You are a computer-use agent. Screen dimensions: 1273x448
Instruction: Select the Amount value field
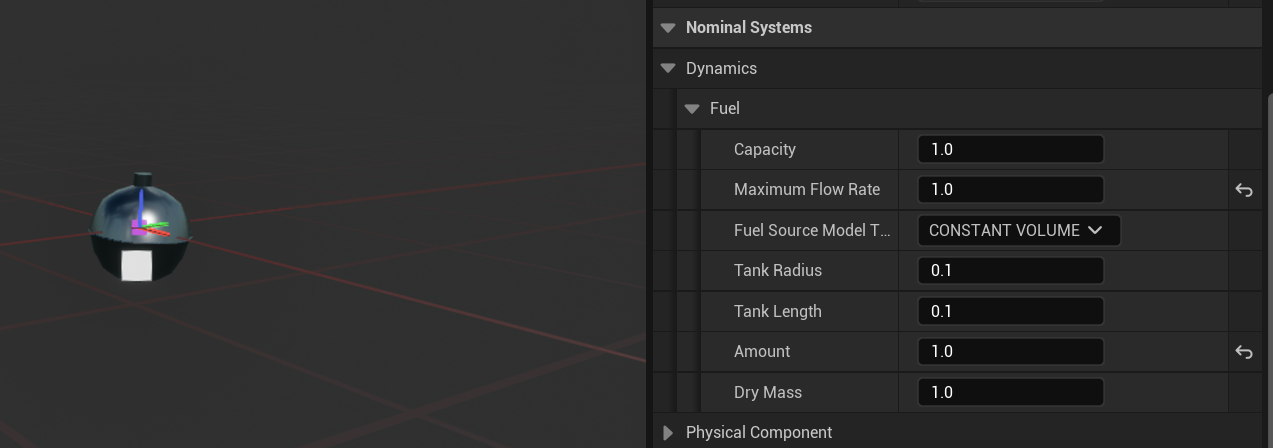click(x=1010, y=352)
